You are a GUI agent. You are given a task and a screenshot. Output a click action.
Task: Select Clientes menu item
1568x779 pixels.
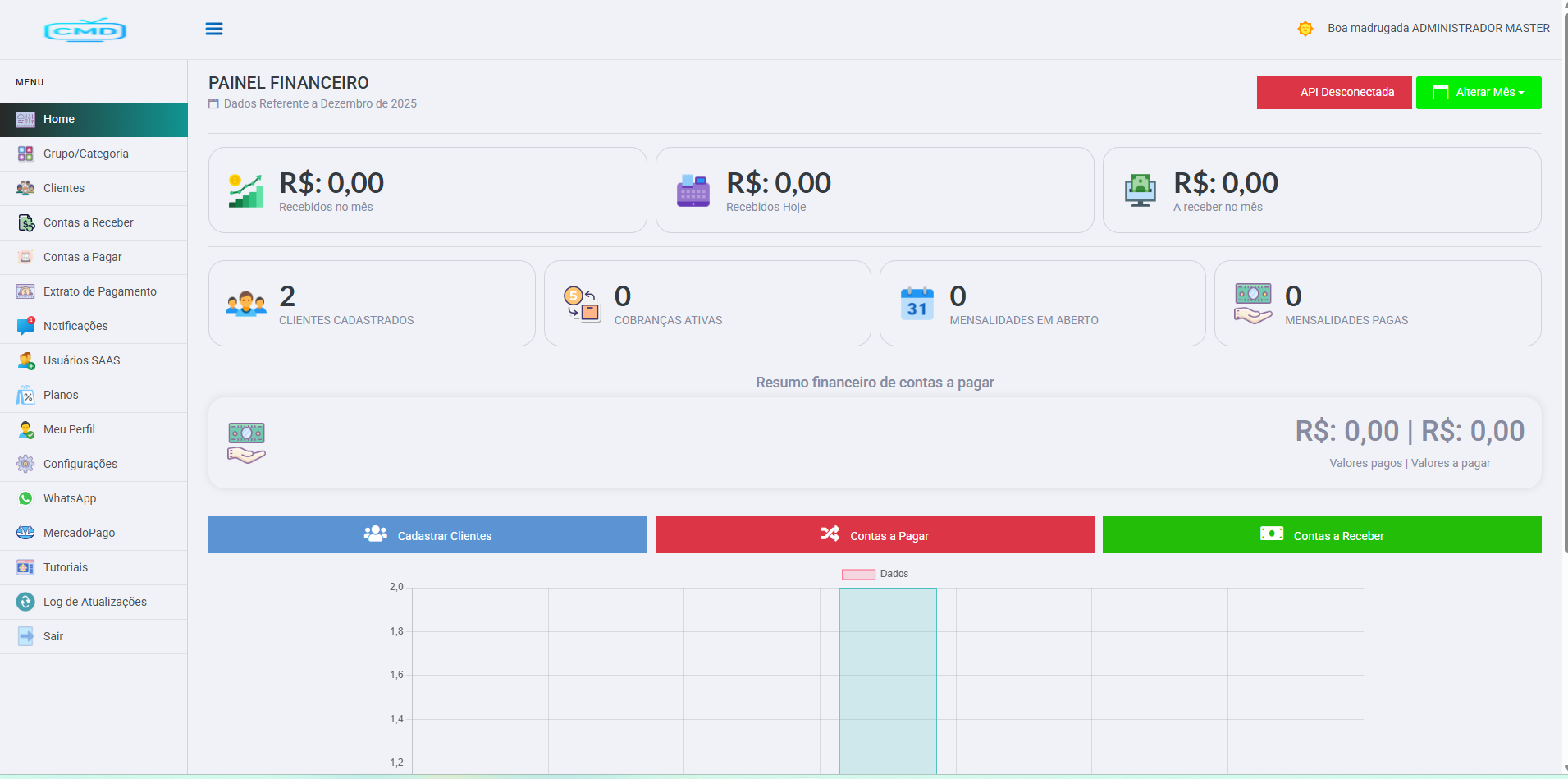[64, 188]
